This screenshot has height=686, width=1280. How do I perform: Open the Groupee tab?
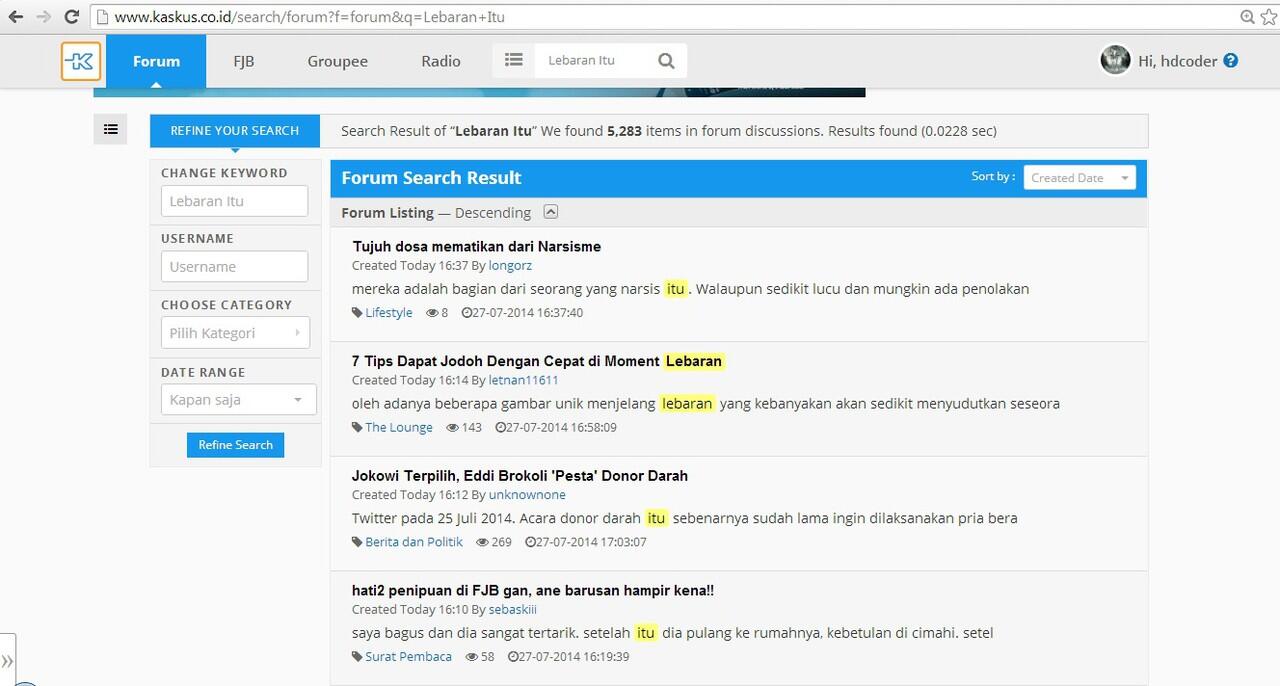(x=338, y=61)
